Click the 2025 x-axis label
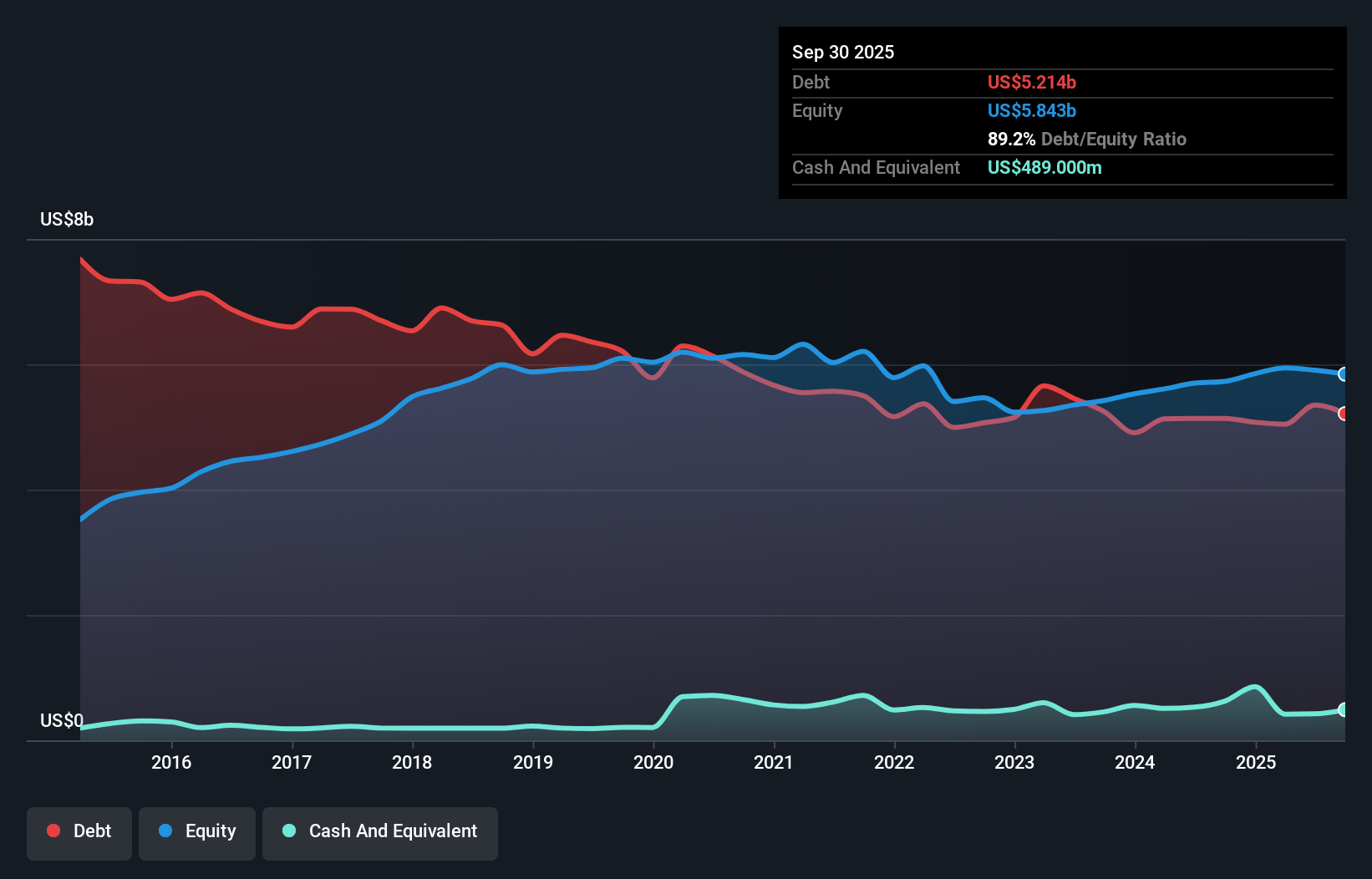This screenshot has height=879, width=1372. click(1256, 762)
